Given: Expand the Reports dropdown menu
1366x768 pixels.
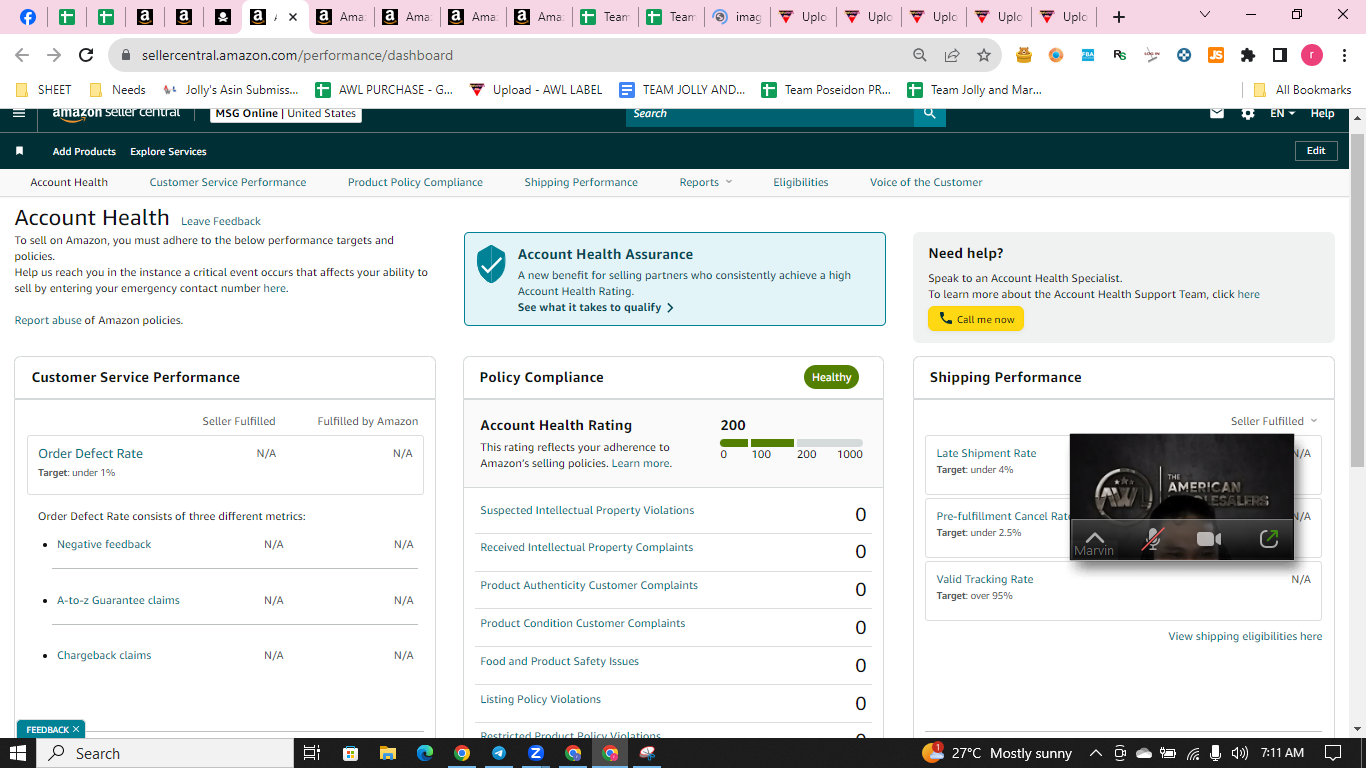Looking at the screenshot, I should (x=706, y=182).
